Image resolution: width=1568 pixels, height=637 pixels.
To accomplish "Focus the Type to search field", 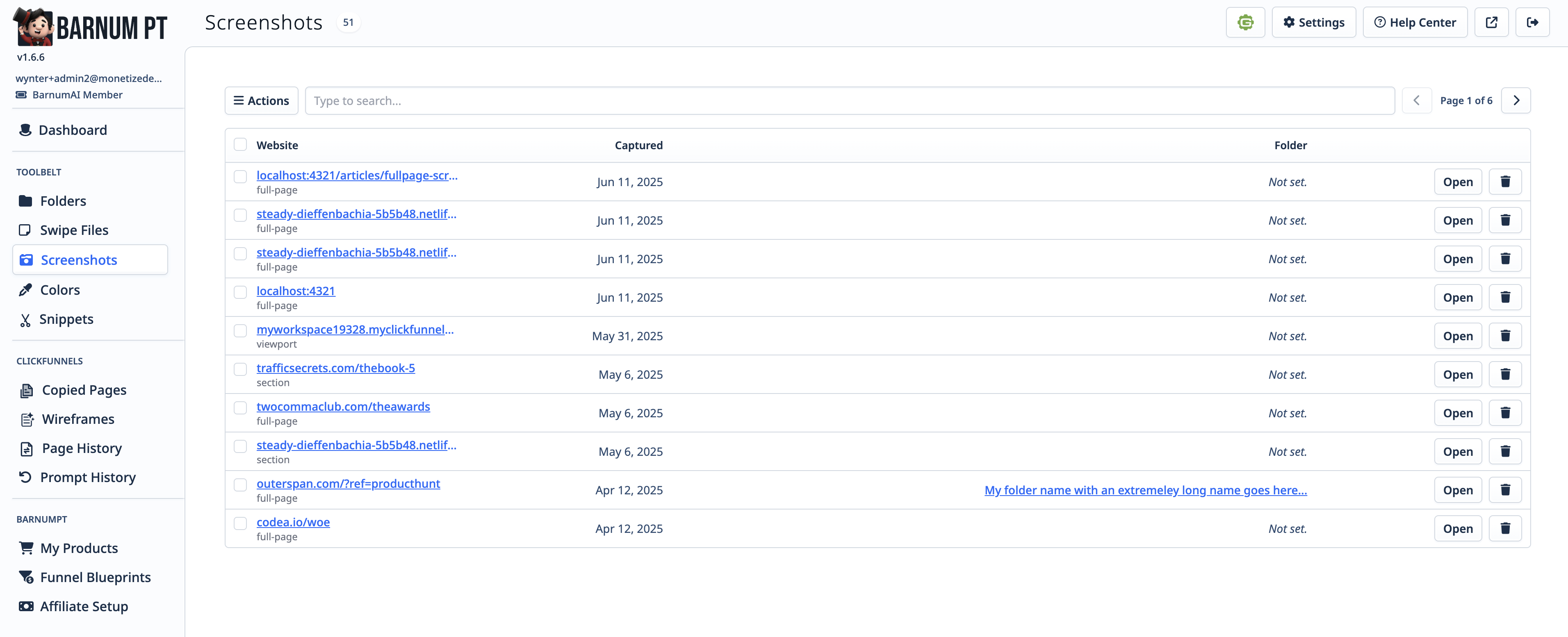I will tap(849, 100).
